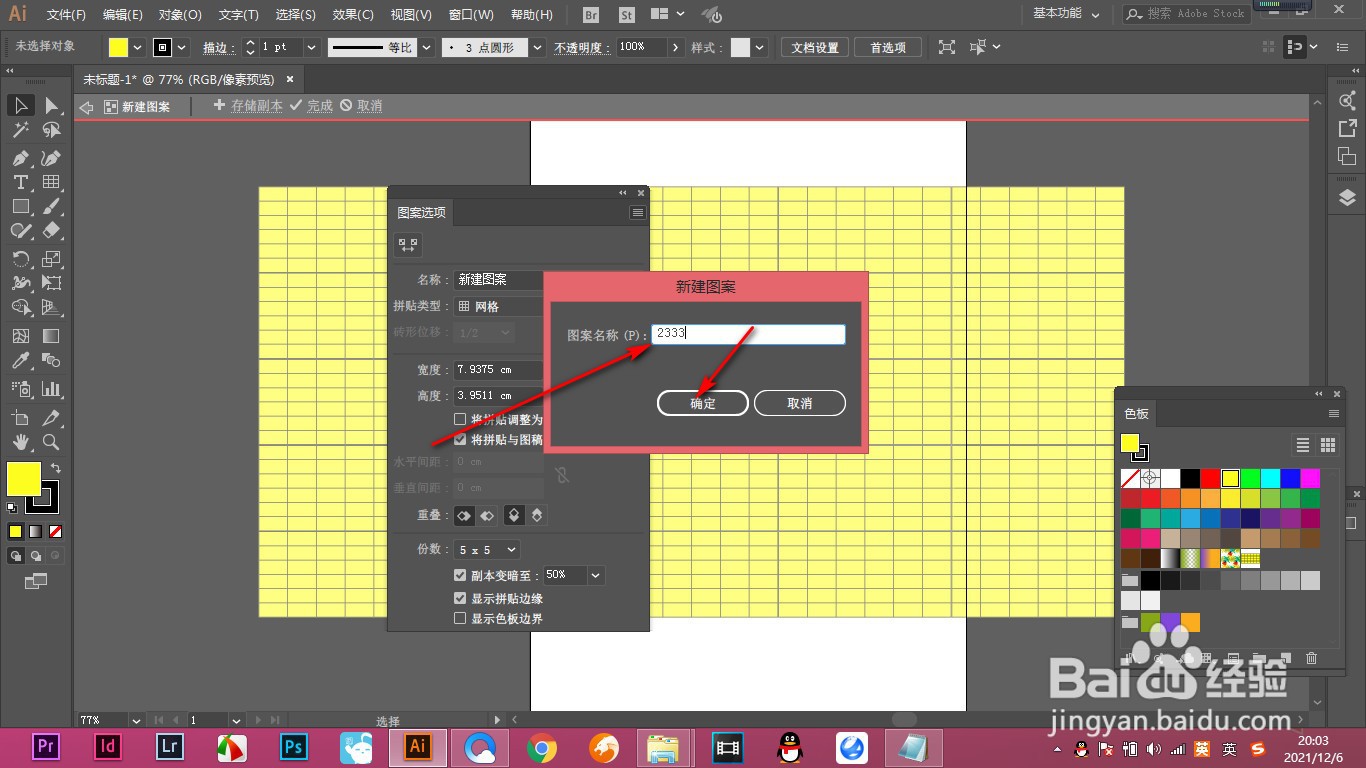The width and height of the screenshot is (1366, 768).
Task: Select the Scale tool
Action: tap(52, 259)
